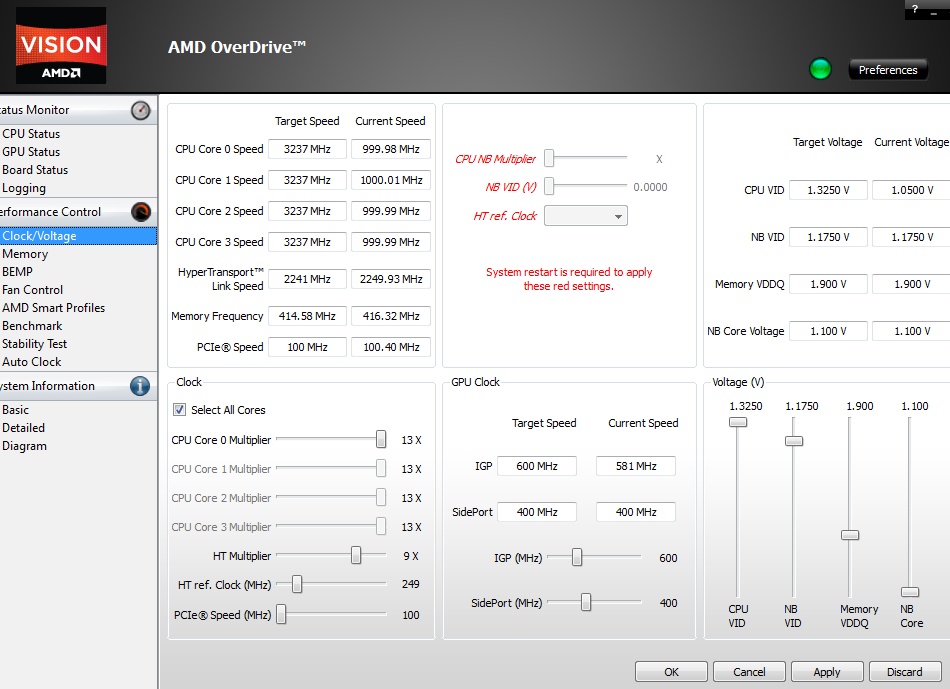This screenshot has height=689, width=950.
Task: Click the PCIe Speed (MHz) slider handle
Action: pyautogui.click(x=281, y=614)
